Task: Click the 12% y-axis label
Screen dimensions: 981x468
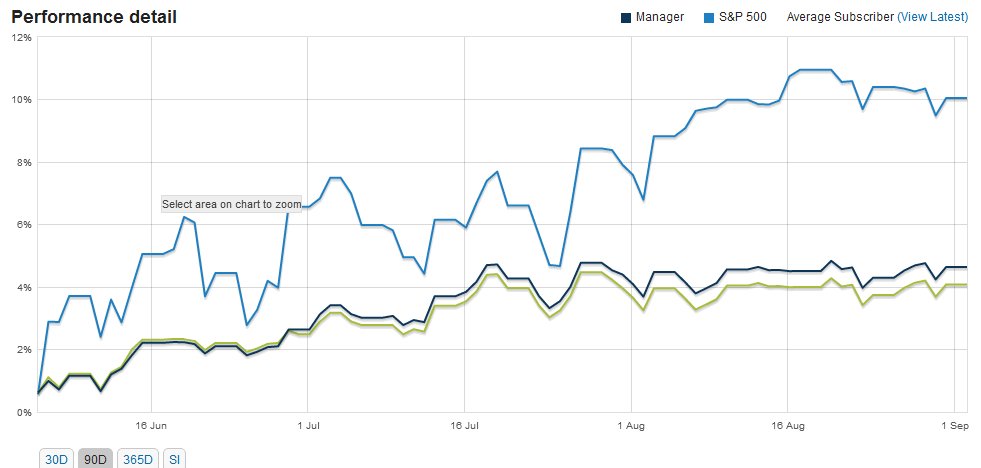Action: 21,37
